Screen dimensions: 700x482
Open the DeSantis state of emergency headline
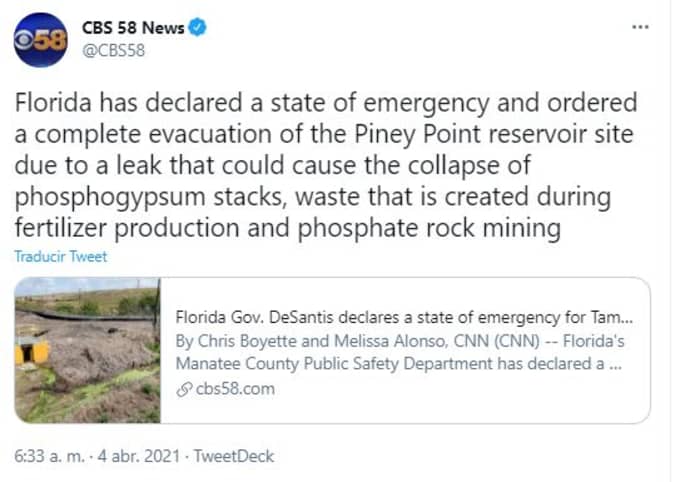click(x=404, y=318)
